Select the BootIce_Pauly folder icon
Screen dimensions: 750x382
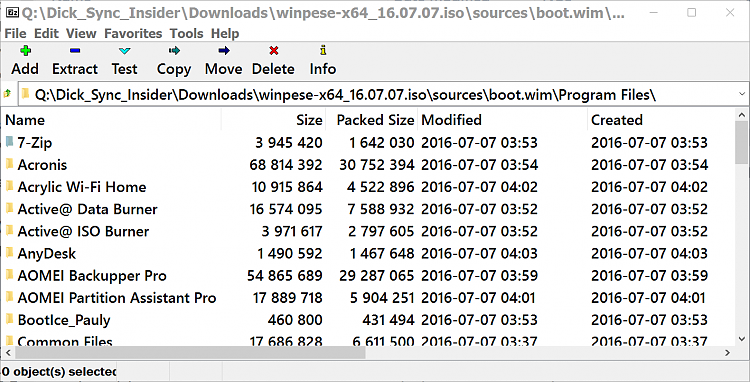click(10, 319)
